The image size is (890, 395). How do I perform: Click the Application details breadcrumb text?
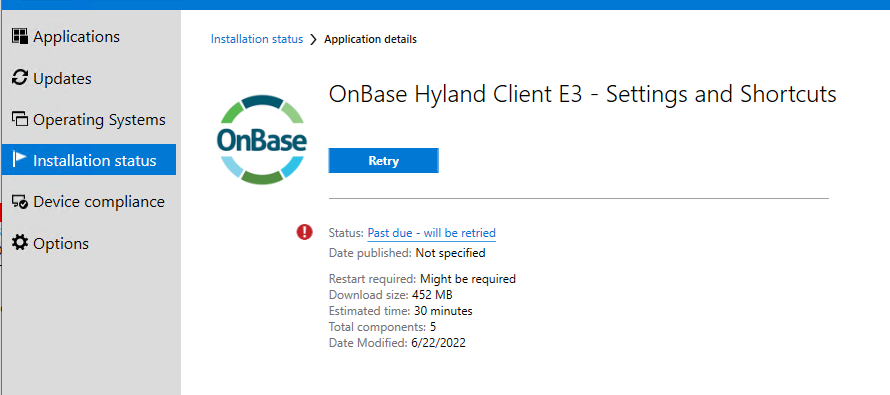371,39
